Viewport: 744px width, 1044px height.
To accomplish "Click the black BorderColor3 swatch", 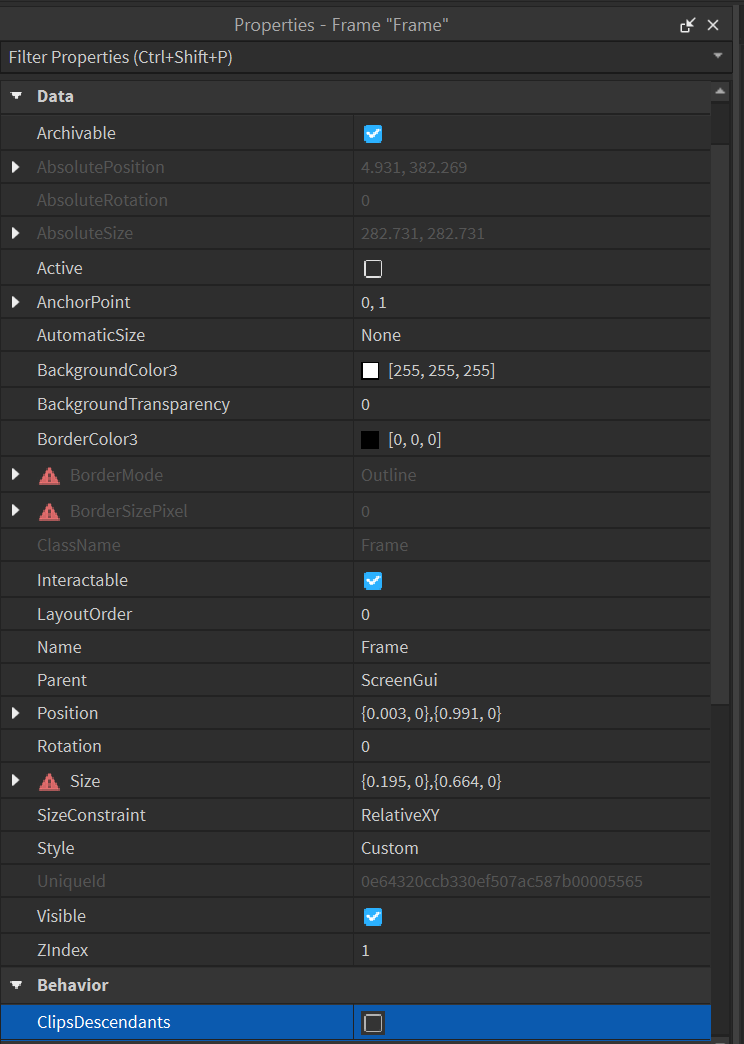I will [x=370, y=439].
